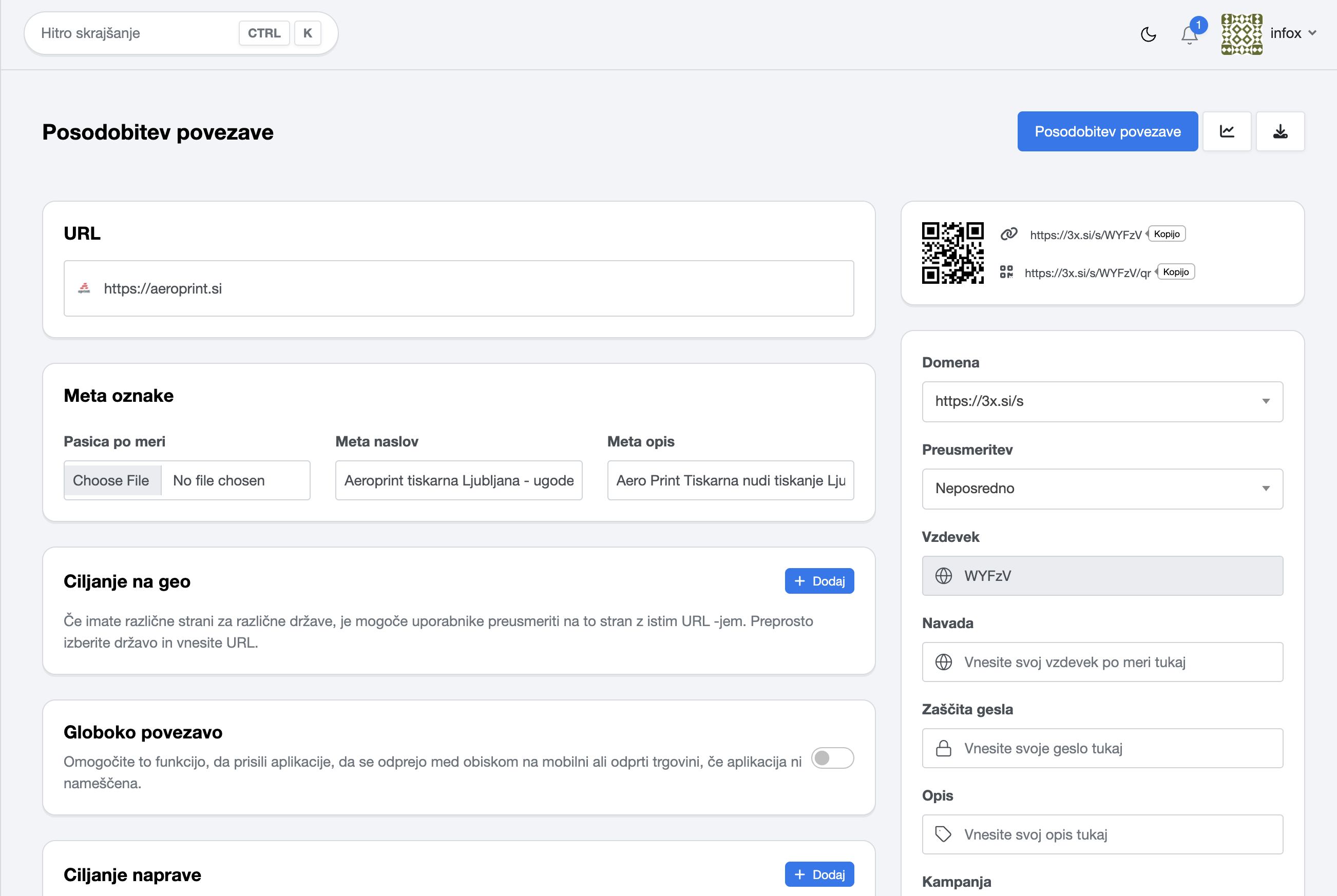View link statistics chart icon
1337x896 pixels.
(1227, 131)
